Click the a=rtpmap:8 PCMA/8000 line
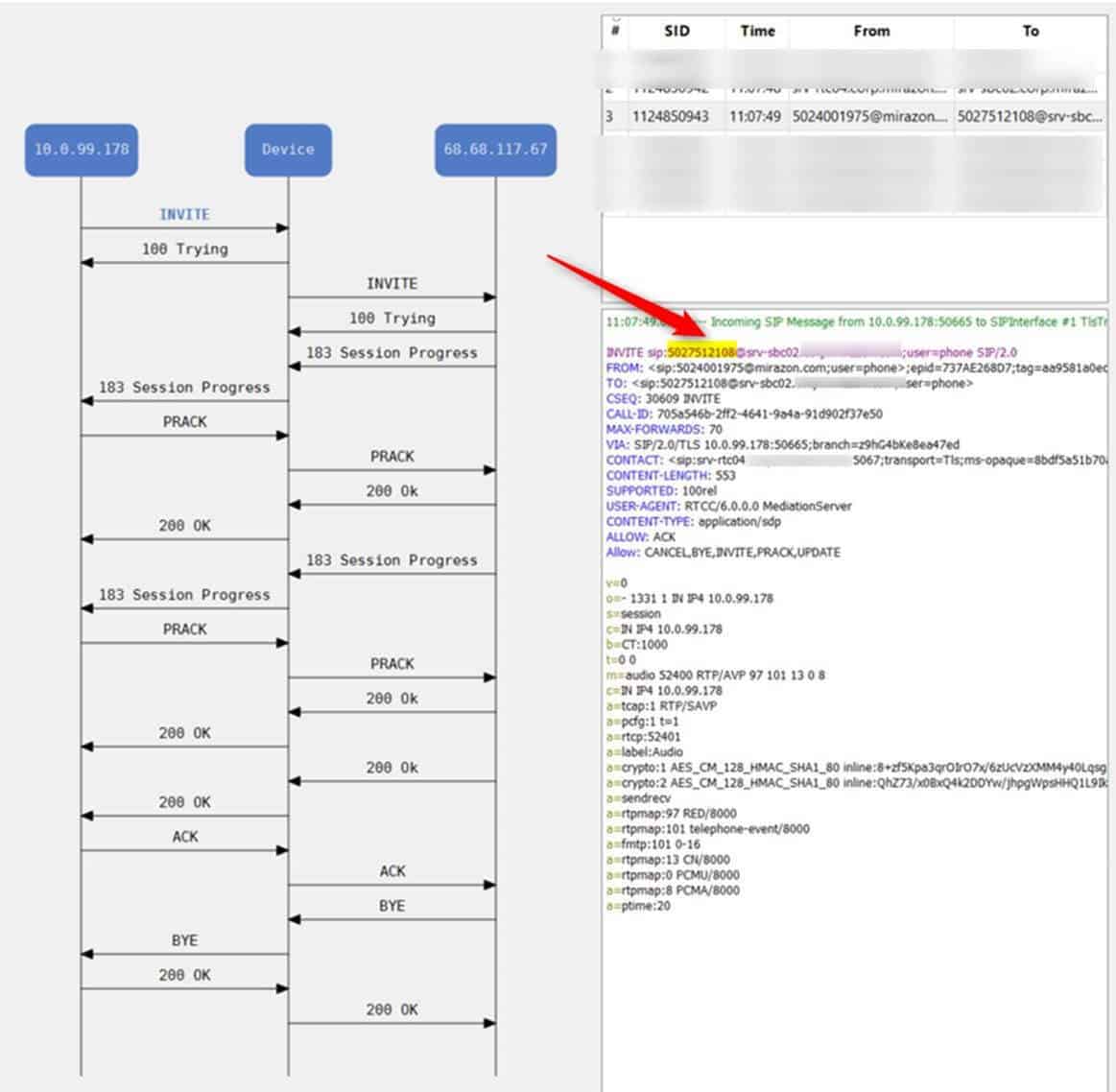This screenshot has width=1116, height=1092. [x=673, y=890]
